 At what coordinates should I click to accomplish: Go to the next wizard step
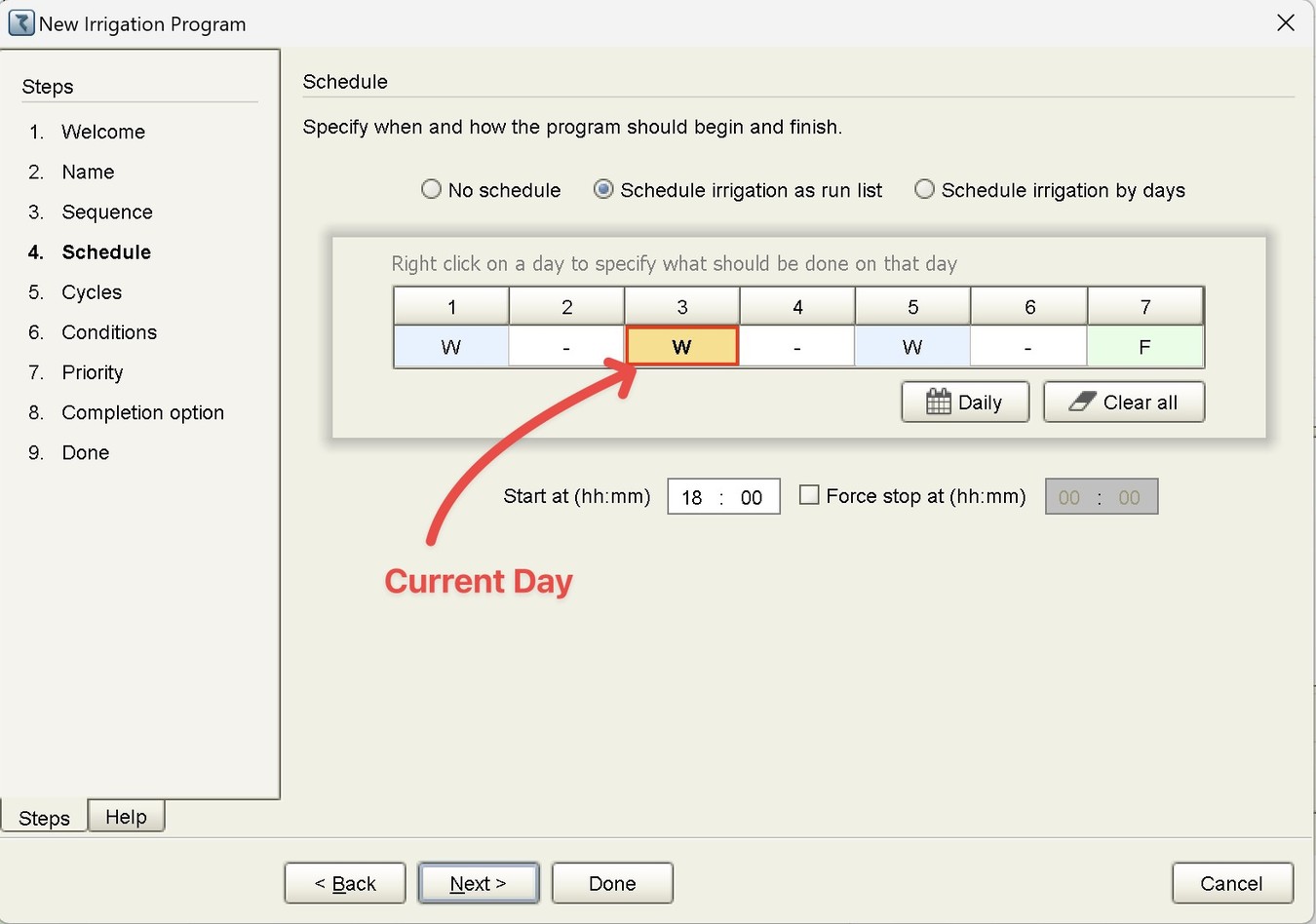click(x=478, y=883)
